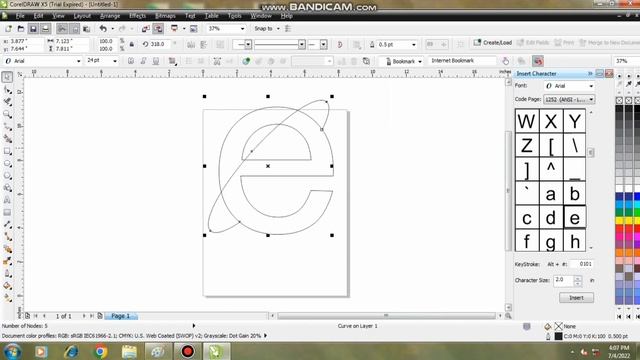Open the Edit menu

coord(38,16)
